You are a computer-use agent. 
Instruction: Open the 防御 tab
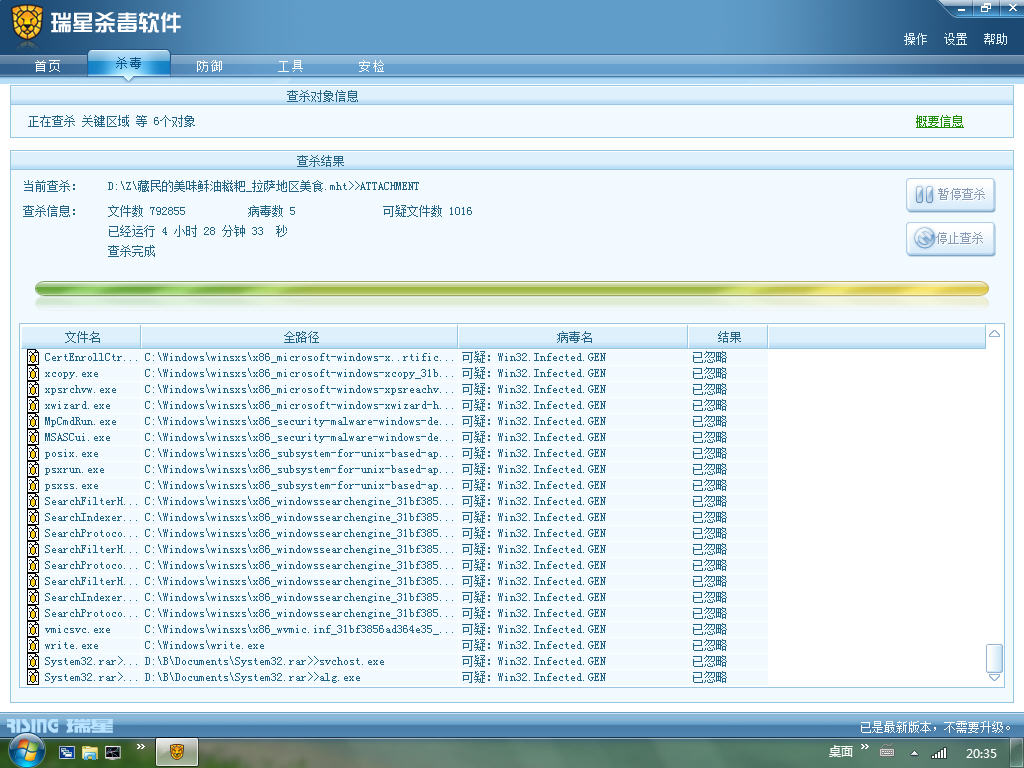click(x=209, y=66)
